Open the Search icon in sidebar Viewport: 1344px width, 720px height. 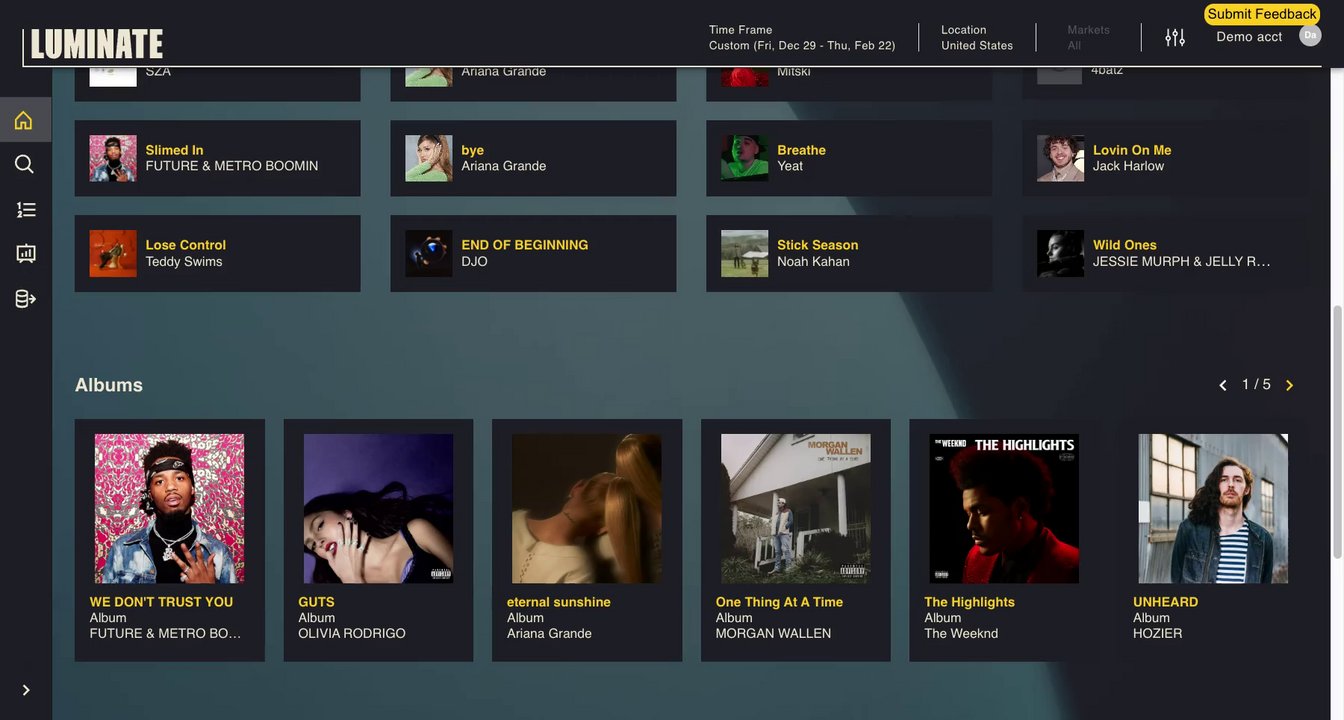tap(24, 164)
